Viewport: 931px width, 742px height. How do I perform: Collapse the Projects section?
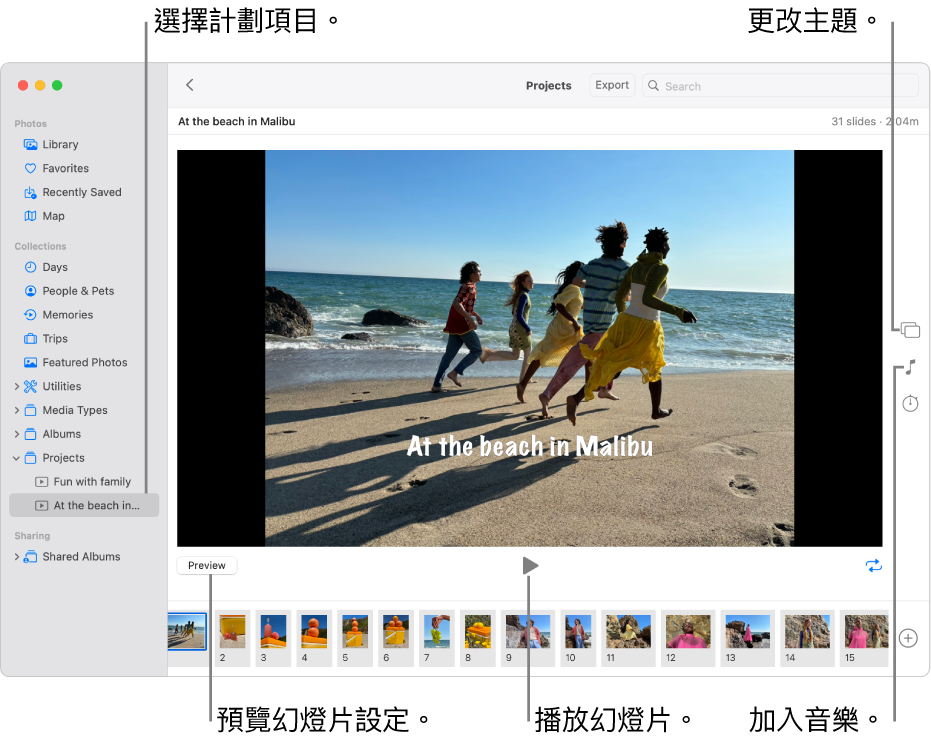point(17,458)
